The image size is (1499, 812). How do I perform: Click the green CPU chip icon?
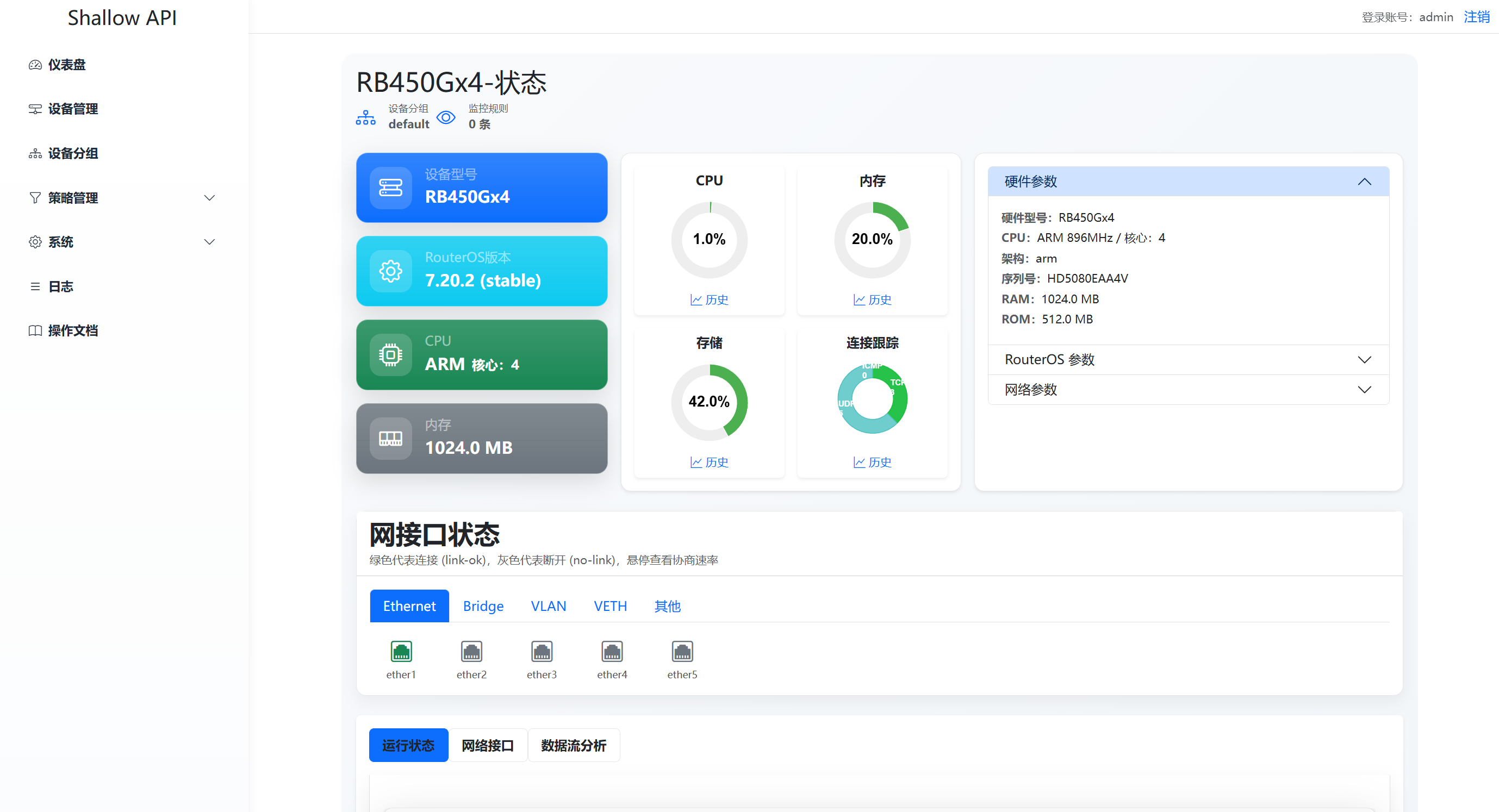coord(390,354)
